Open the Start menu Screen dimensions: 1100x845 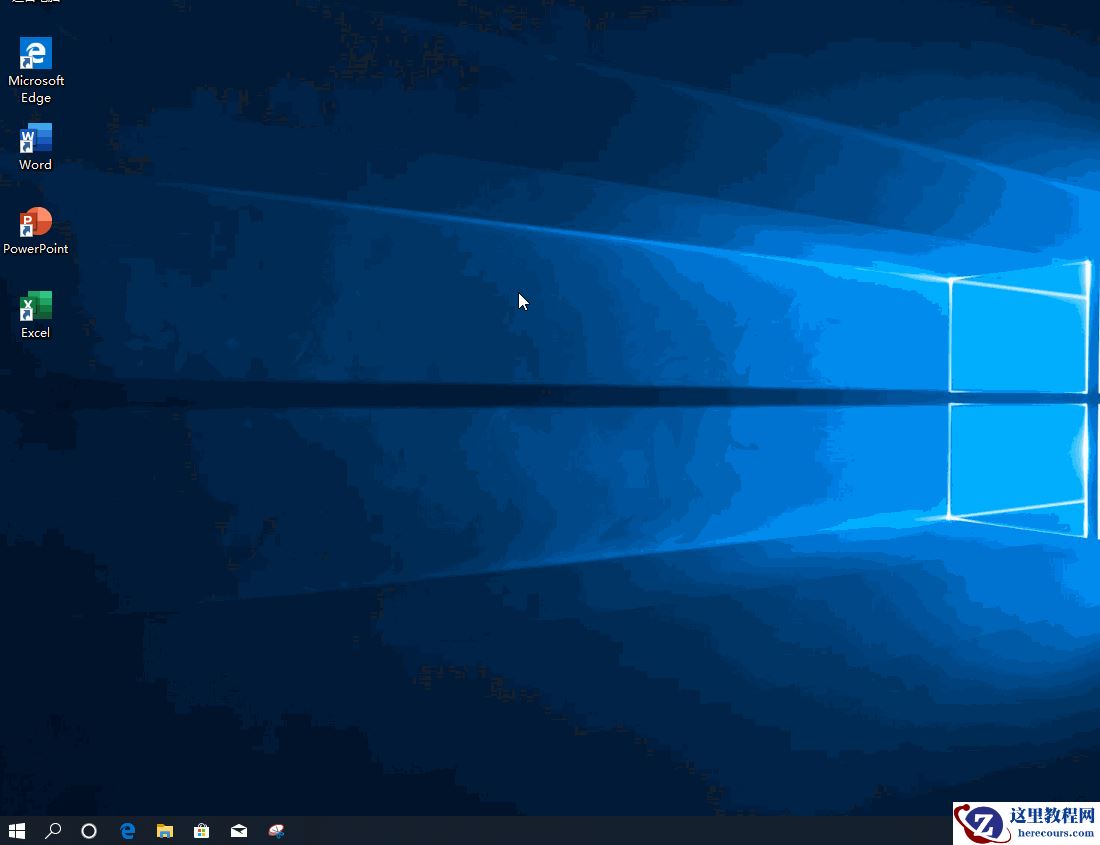[x=16, y=831]
